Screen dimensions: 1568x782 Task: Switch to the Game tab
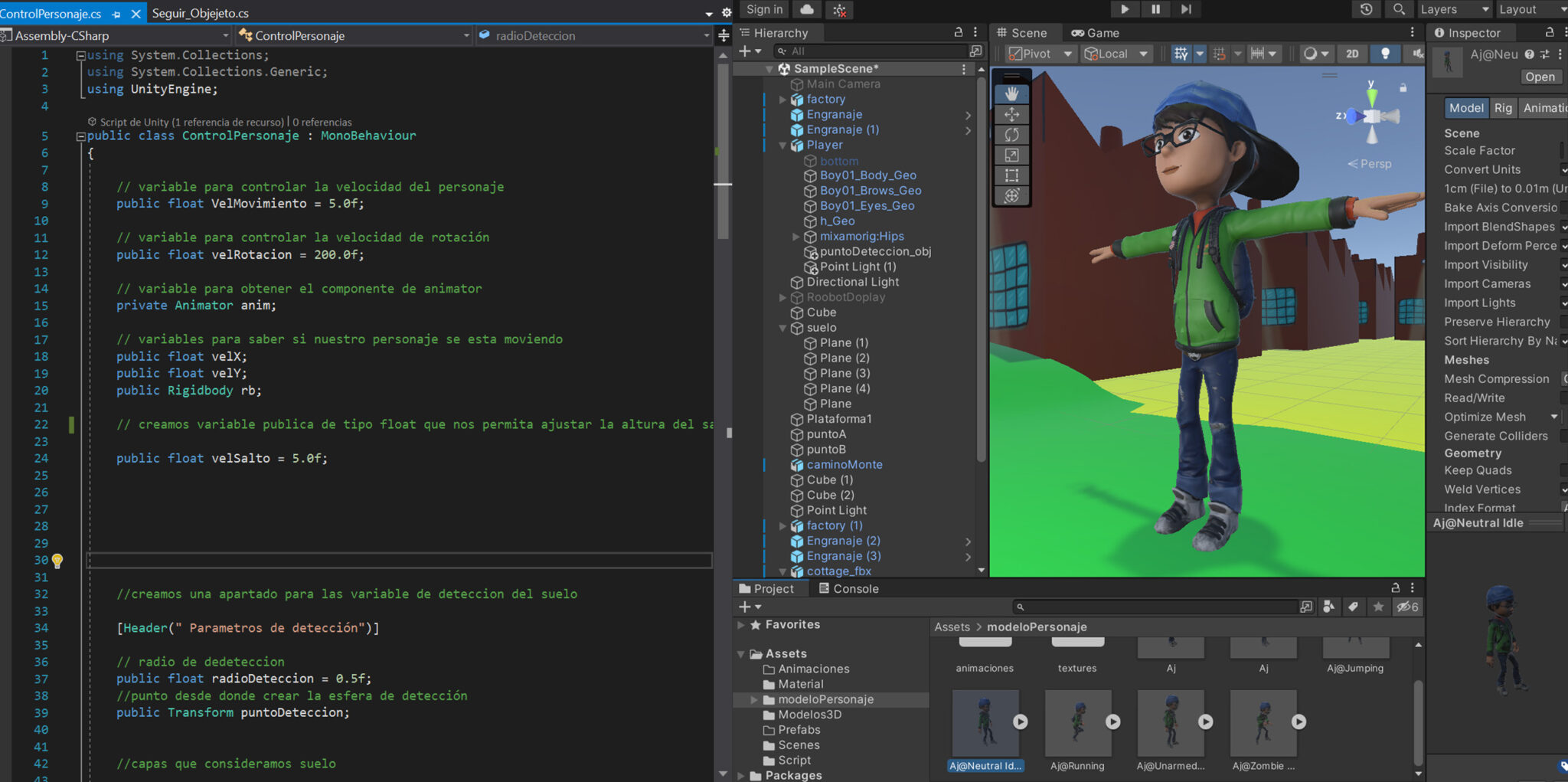(x=1095, y=32)
